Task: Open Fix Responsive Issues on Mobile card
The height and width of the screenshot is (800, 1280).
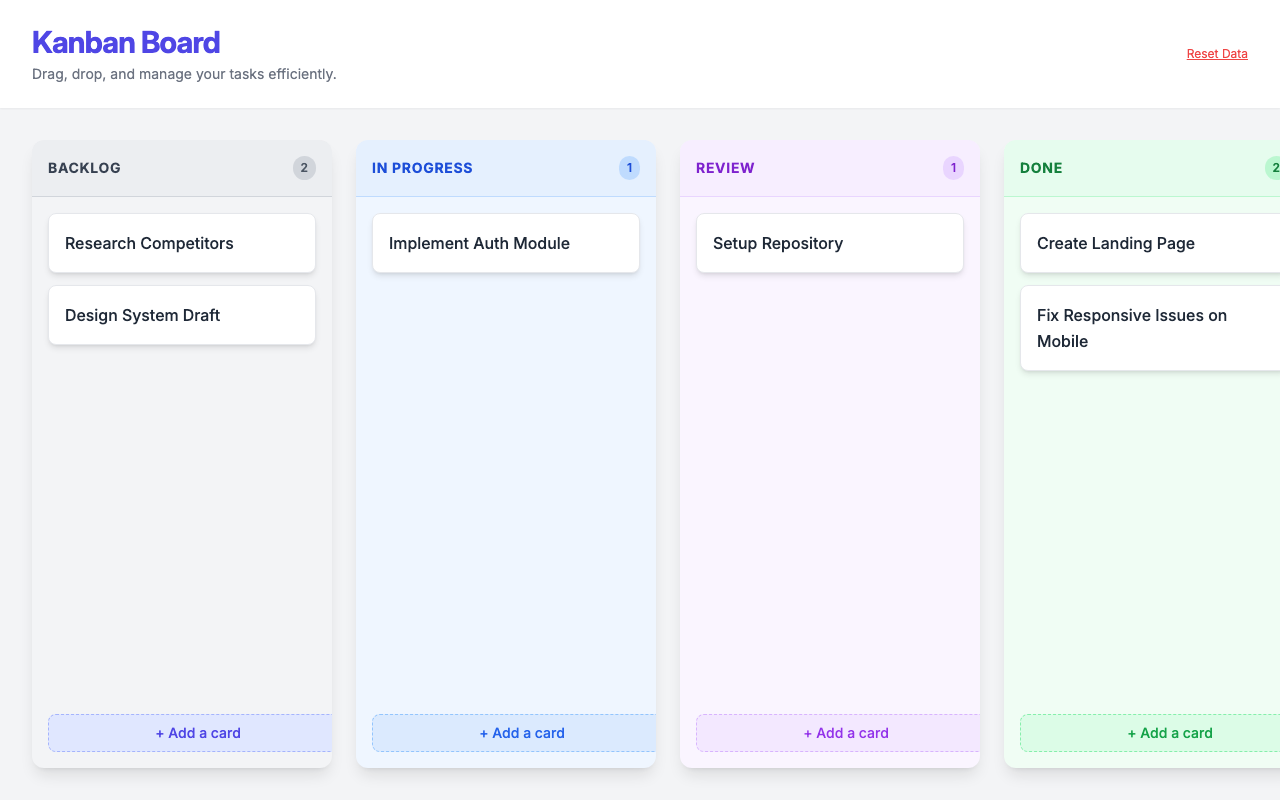Action: click(x=1150, y=328)
